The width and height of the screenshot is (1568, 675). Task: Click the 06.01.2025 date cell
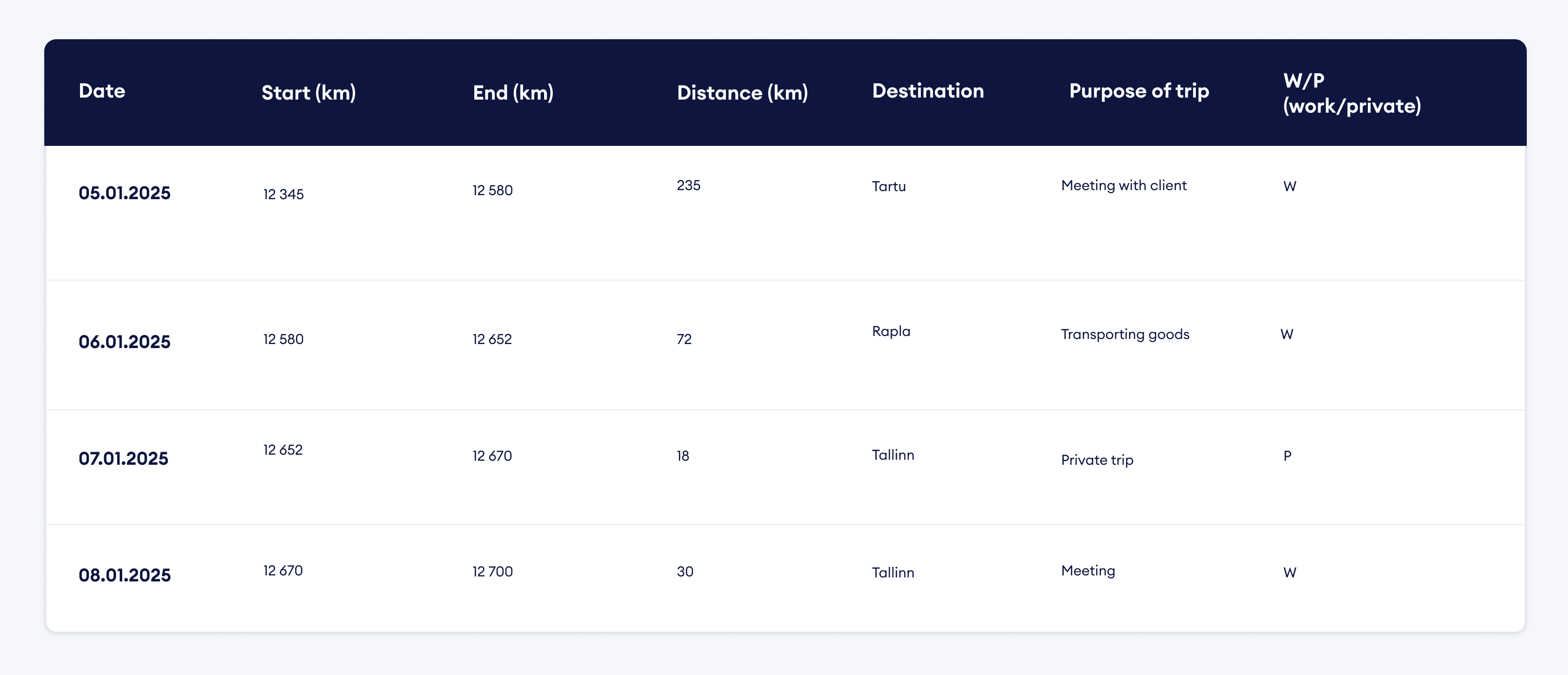(x=124, y=342)
